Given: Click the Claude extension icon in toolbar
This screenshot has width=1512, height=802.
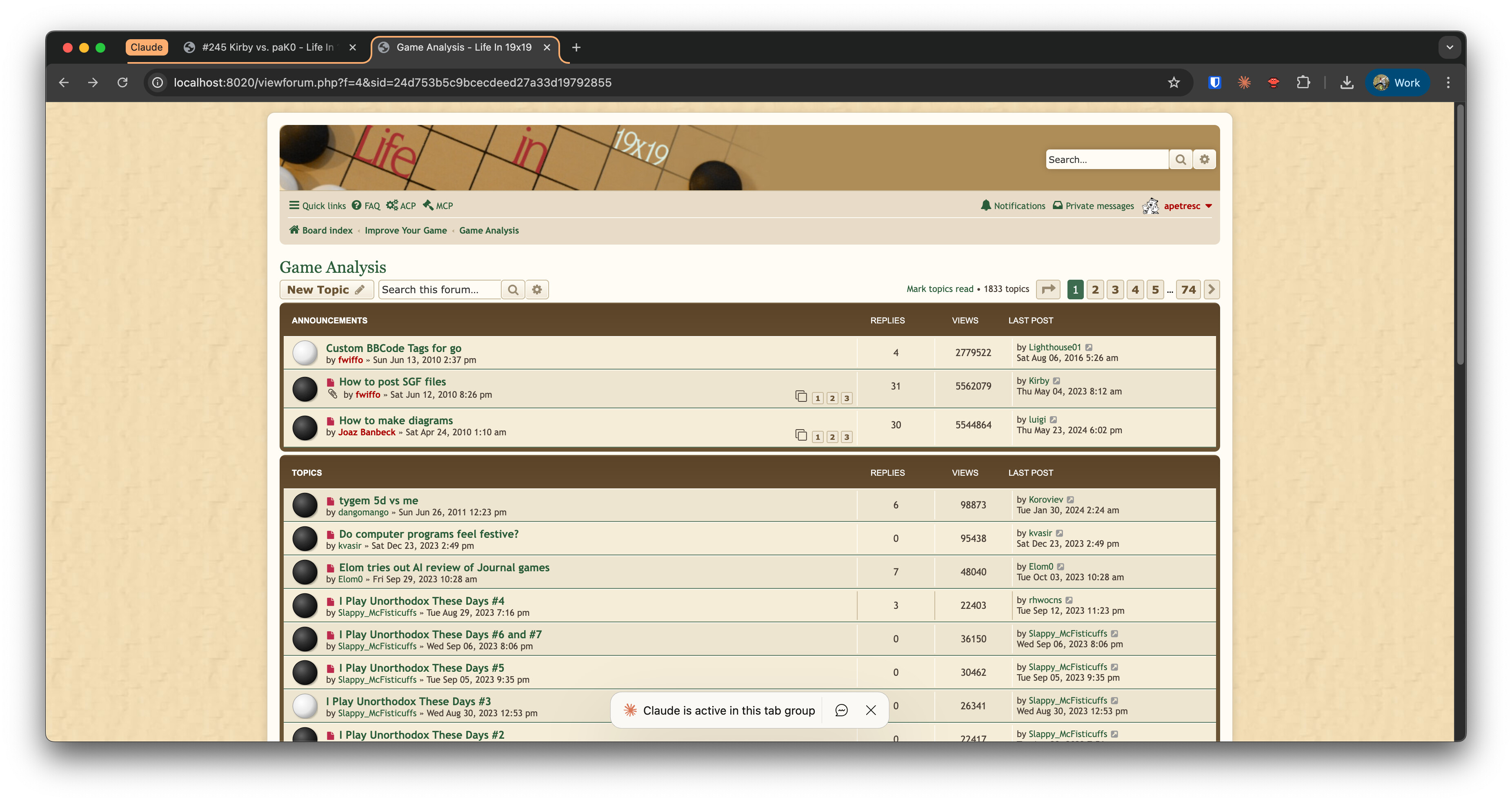Looking at the screenshot, I should tap(1244, 82).
